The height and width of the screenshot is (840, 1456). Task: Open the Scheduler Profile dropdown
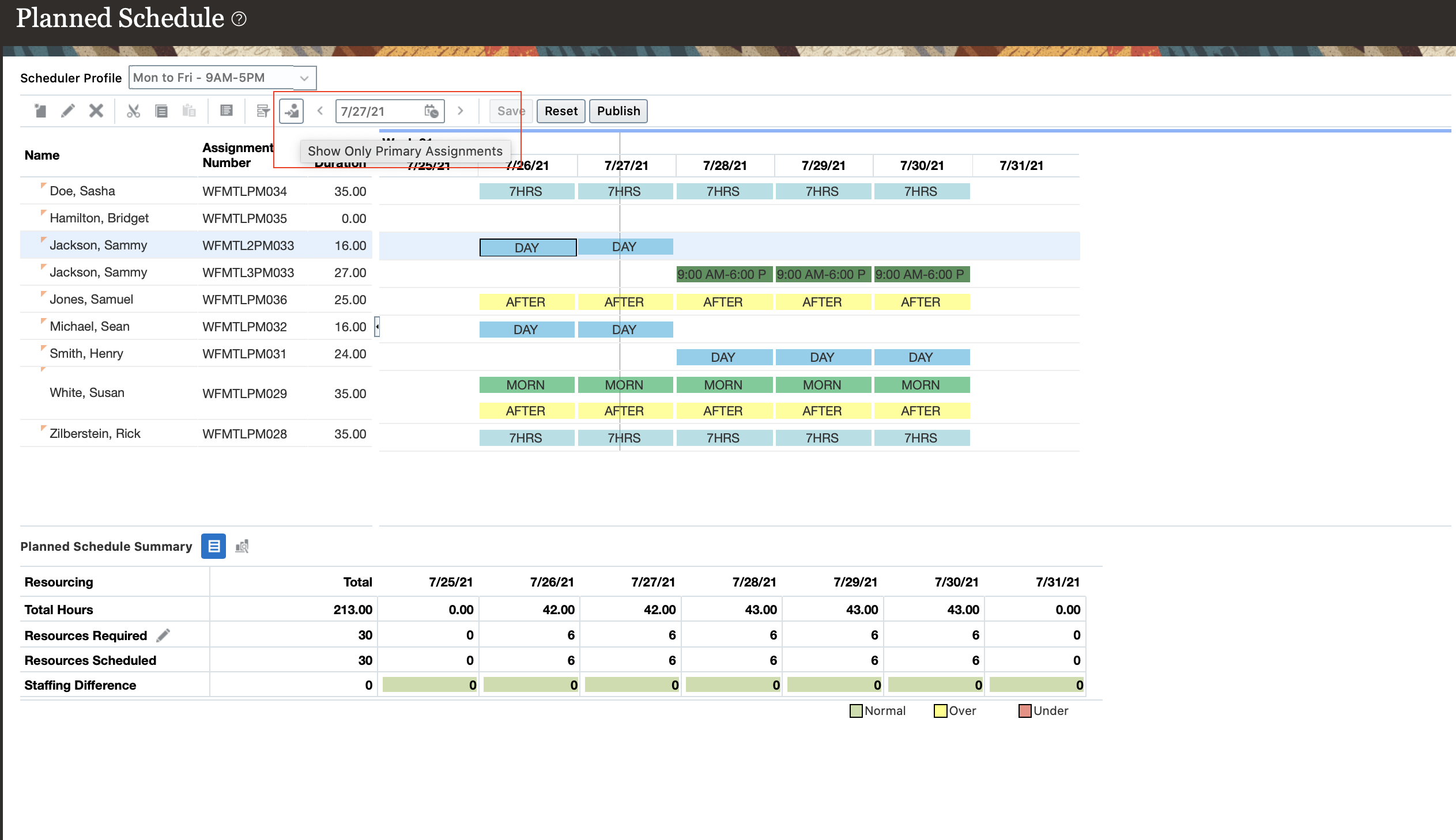[x=304, y=77]
